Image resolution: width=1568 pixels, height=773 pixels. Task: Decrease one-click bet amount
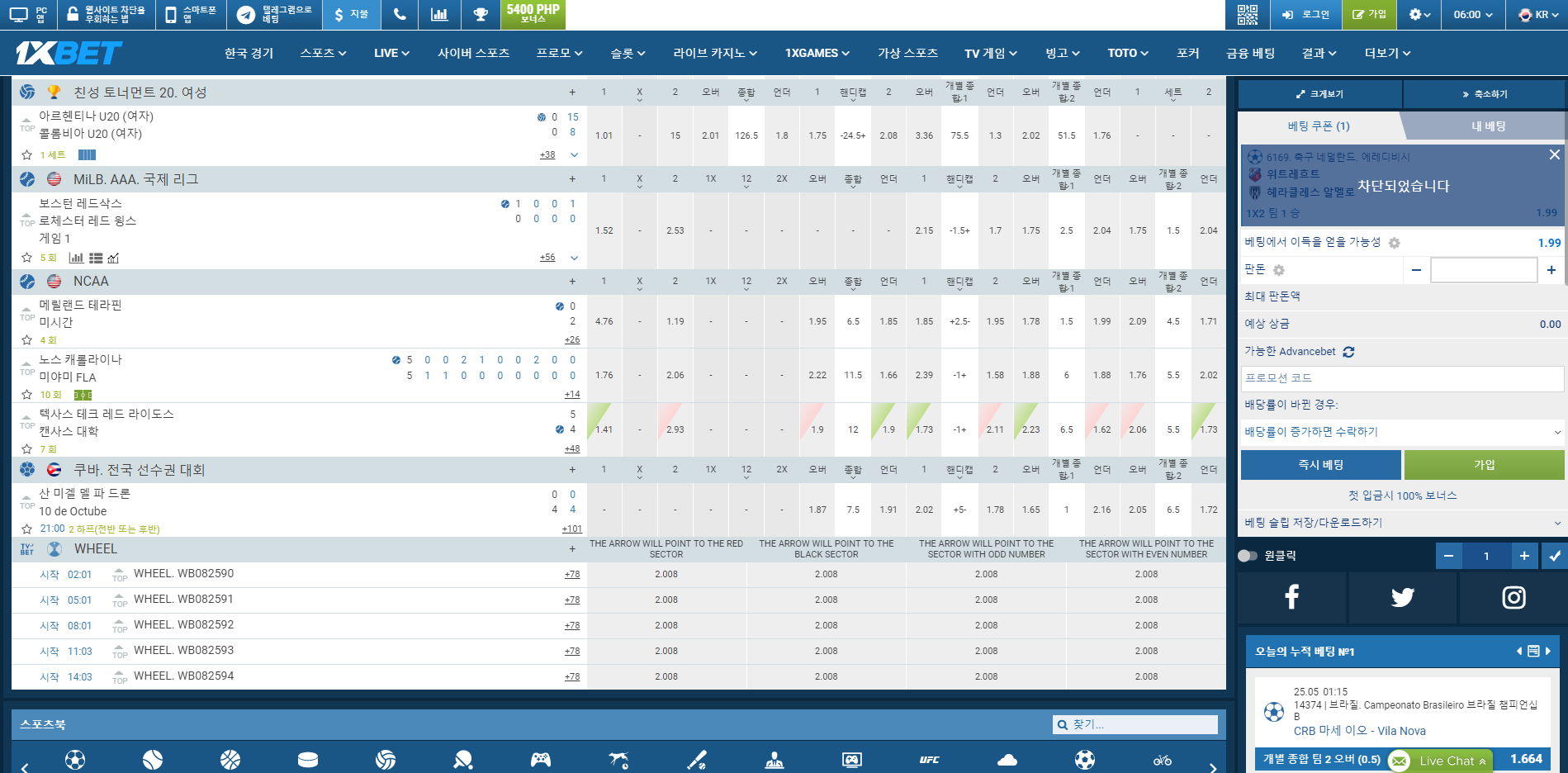coord(1448,556)
